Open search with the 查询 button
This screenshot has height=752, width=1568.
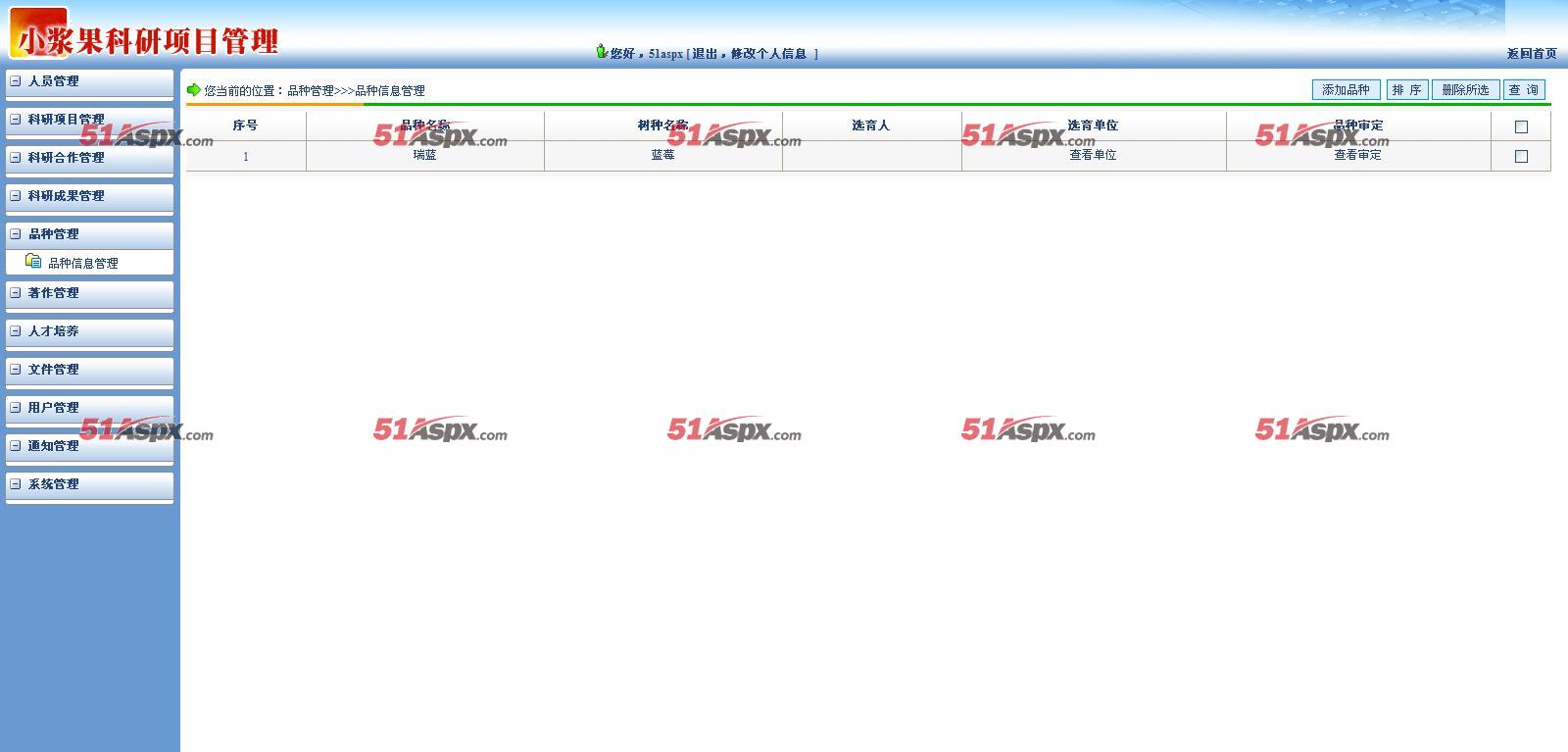click(x=1524, y=90)
